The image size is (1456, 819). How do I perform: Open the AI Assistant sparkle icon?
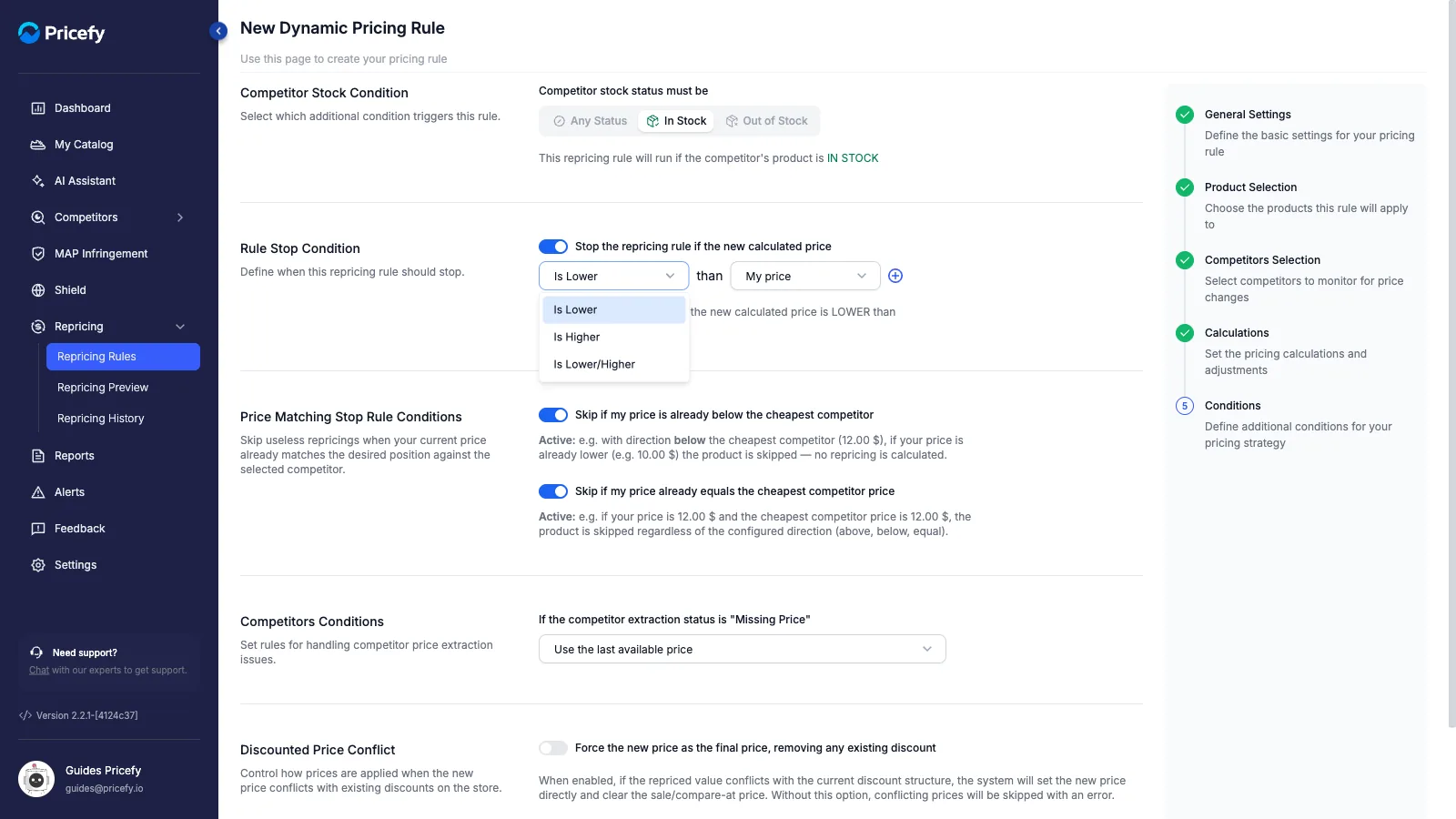(38, 181)
